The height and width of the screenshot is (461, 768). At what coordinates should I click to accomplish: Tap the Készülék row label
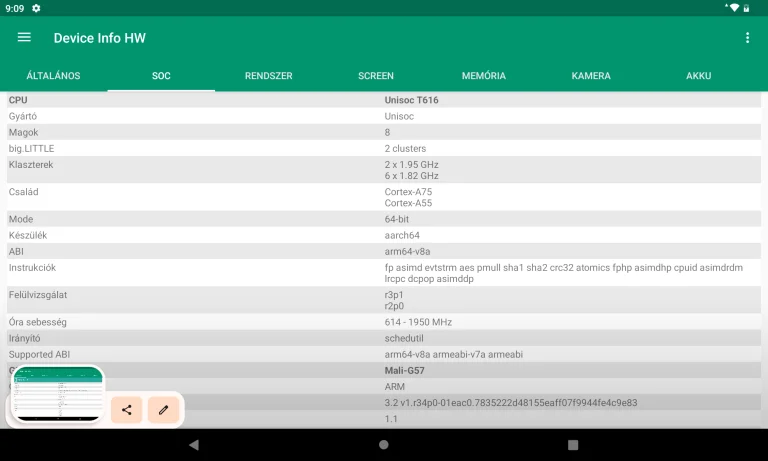pyautogui.click(x=28, y=235)
